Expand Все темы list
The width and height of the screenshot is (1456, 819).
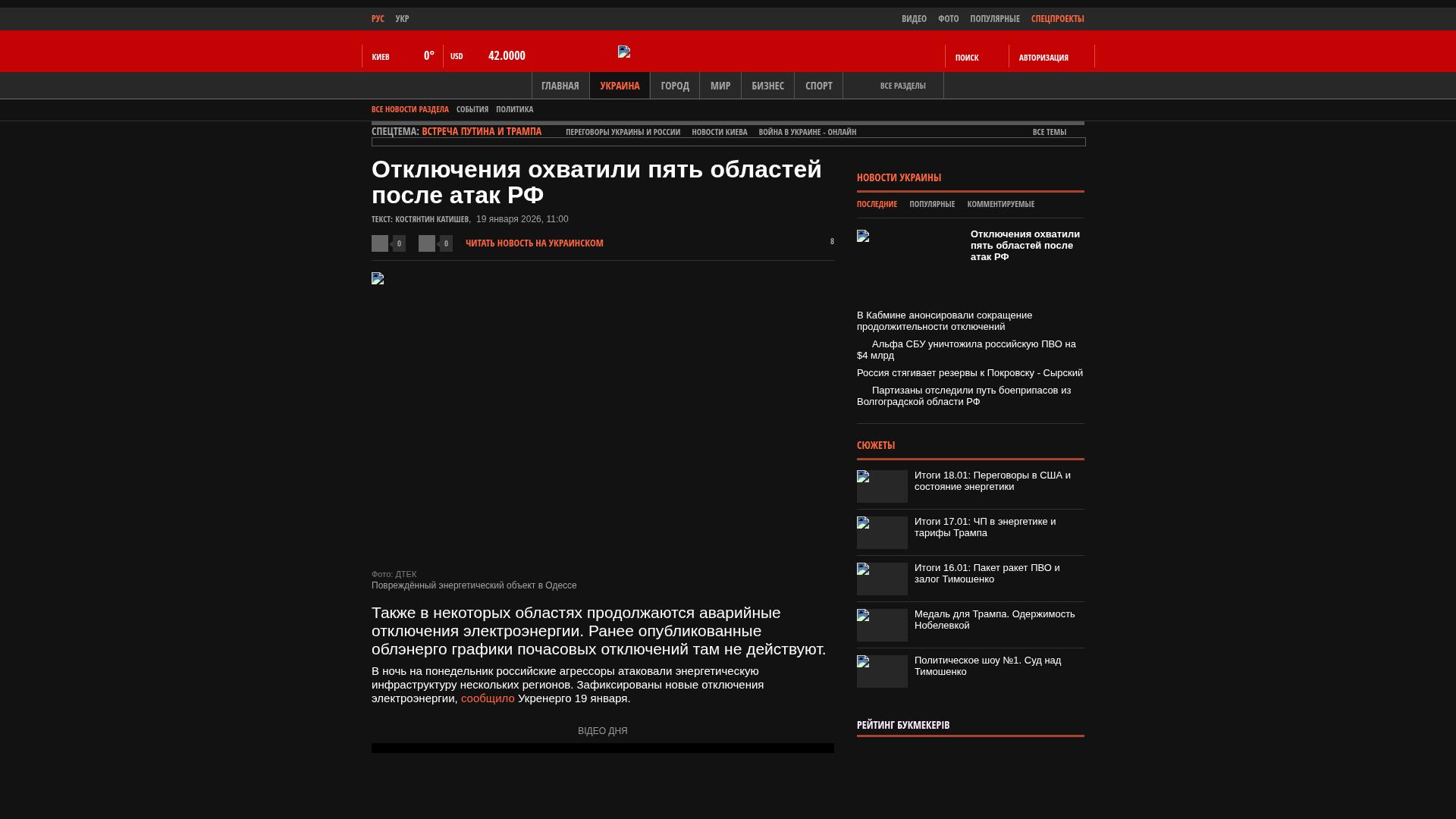pyautogui.click(x=1050, y=132)
